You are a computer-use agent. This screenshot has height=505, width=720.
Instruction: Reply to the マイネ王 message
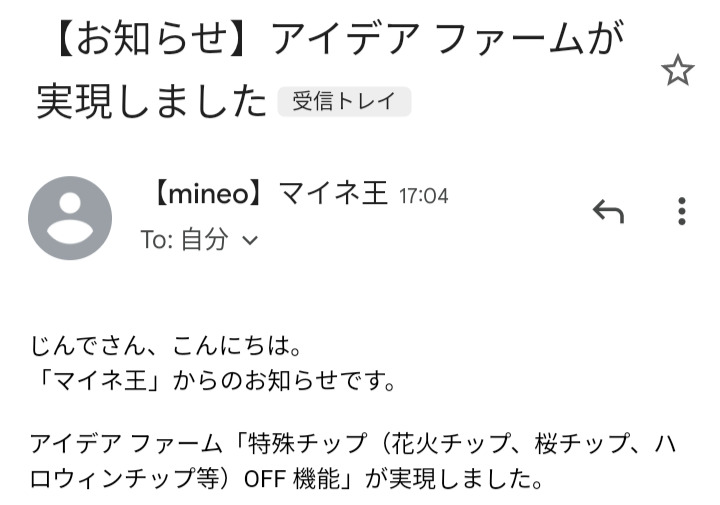coord(608,211)
